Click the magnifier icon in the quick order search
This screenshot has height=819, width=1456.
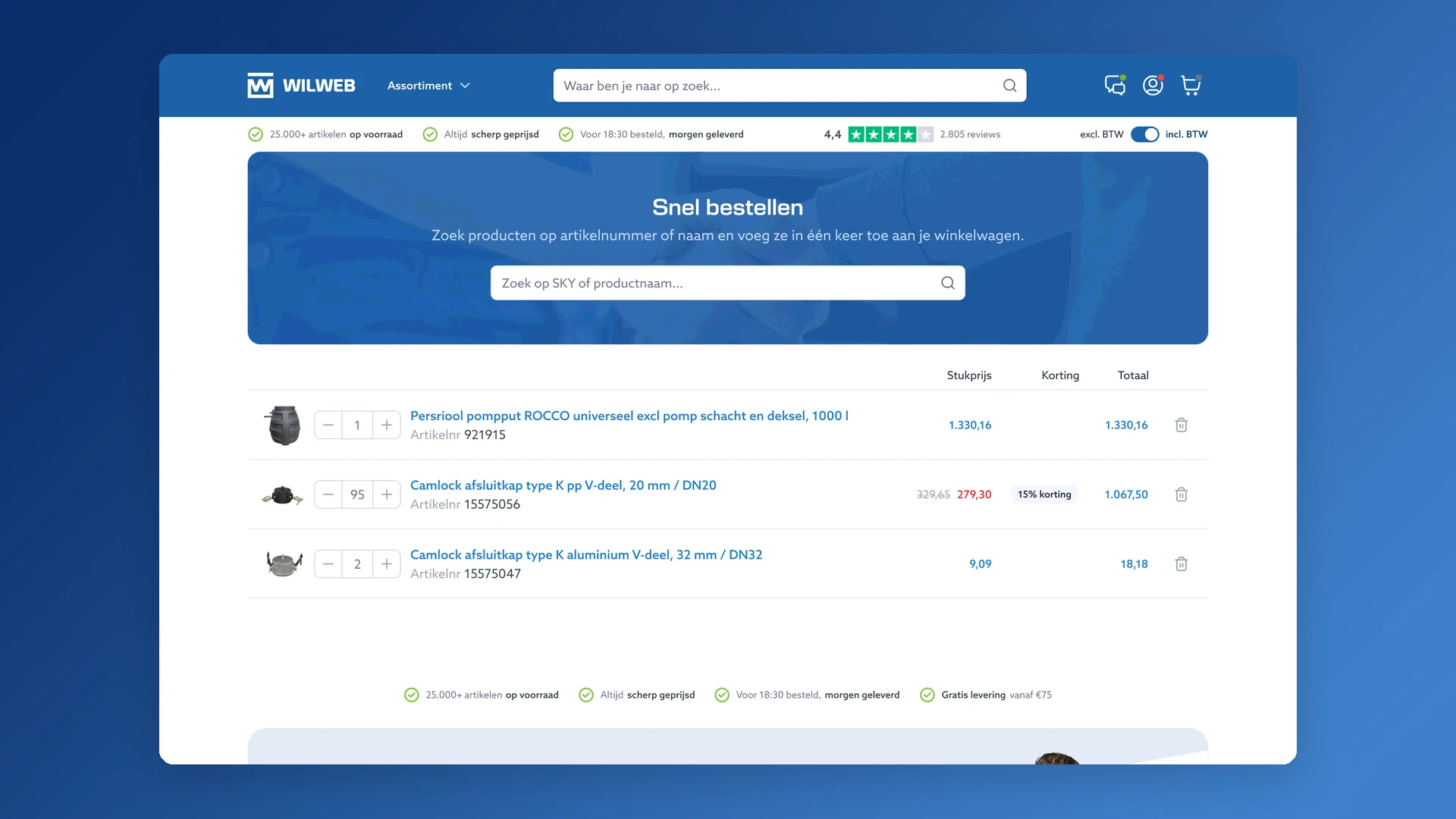pos(948,283)
